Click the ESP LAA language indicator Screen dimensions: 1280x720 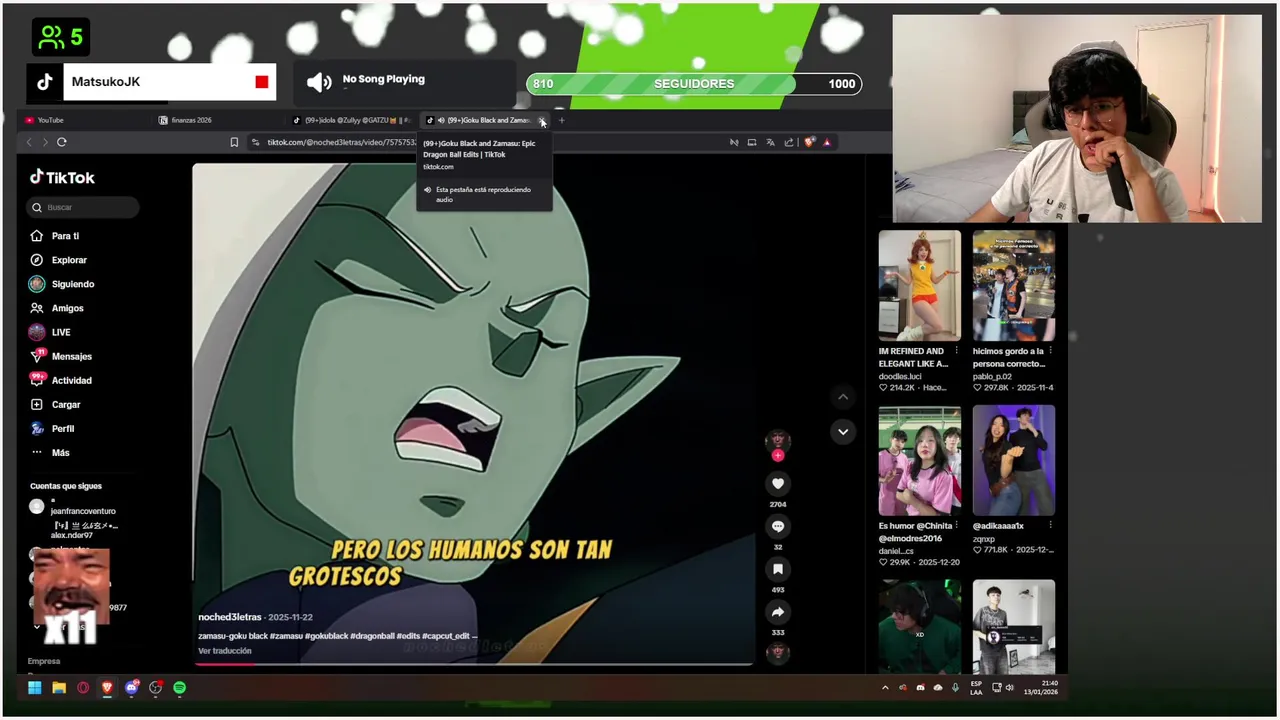[976, 688]
